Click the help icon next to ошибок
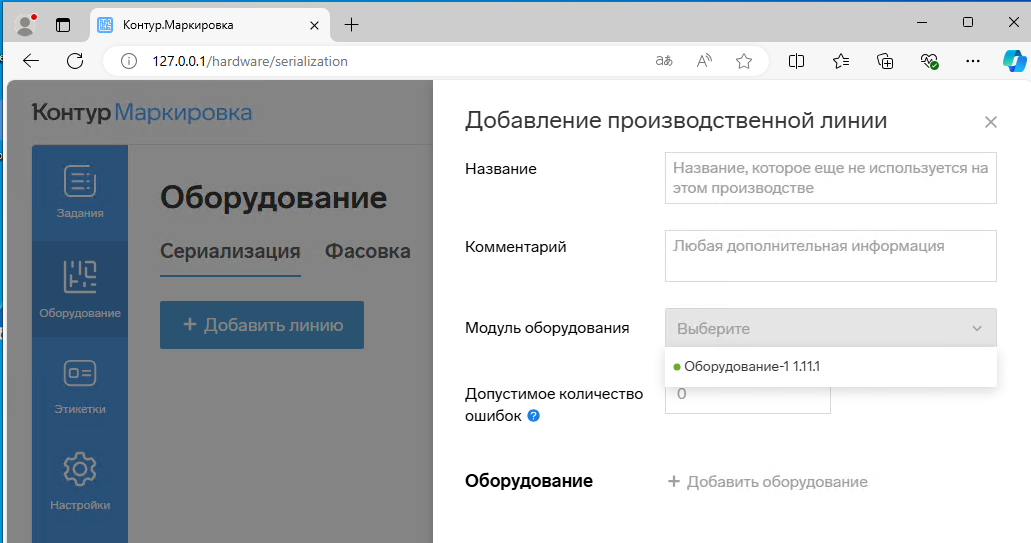Image resolution: width=1031 pixels, height=543 pixels. pos(533,416)
